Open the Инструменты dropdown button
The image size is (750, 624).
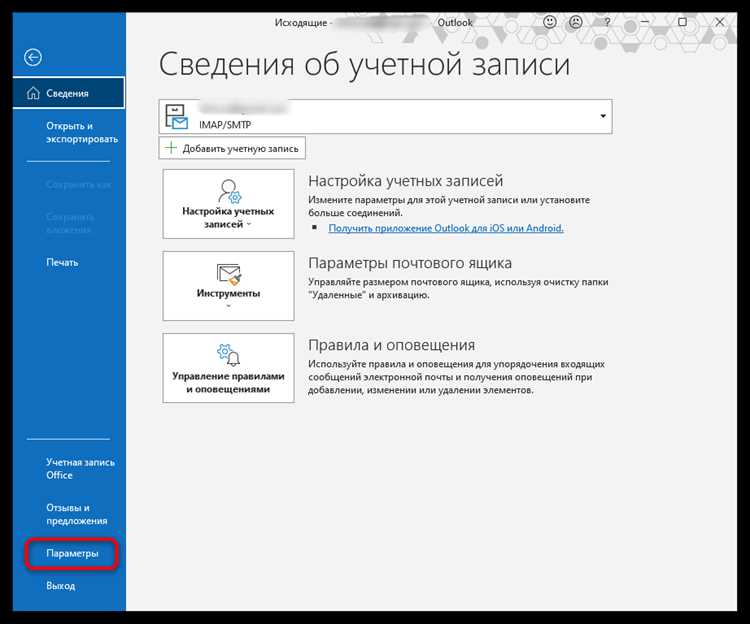pyautogui.click(x=228, y=286)
